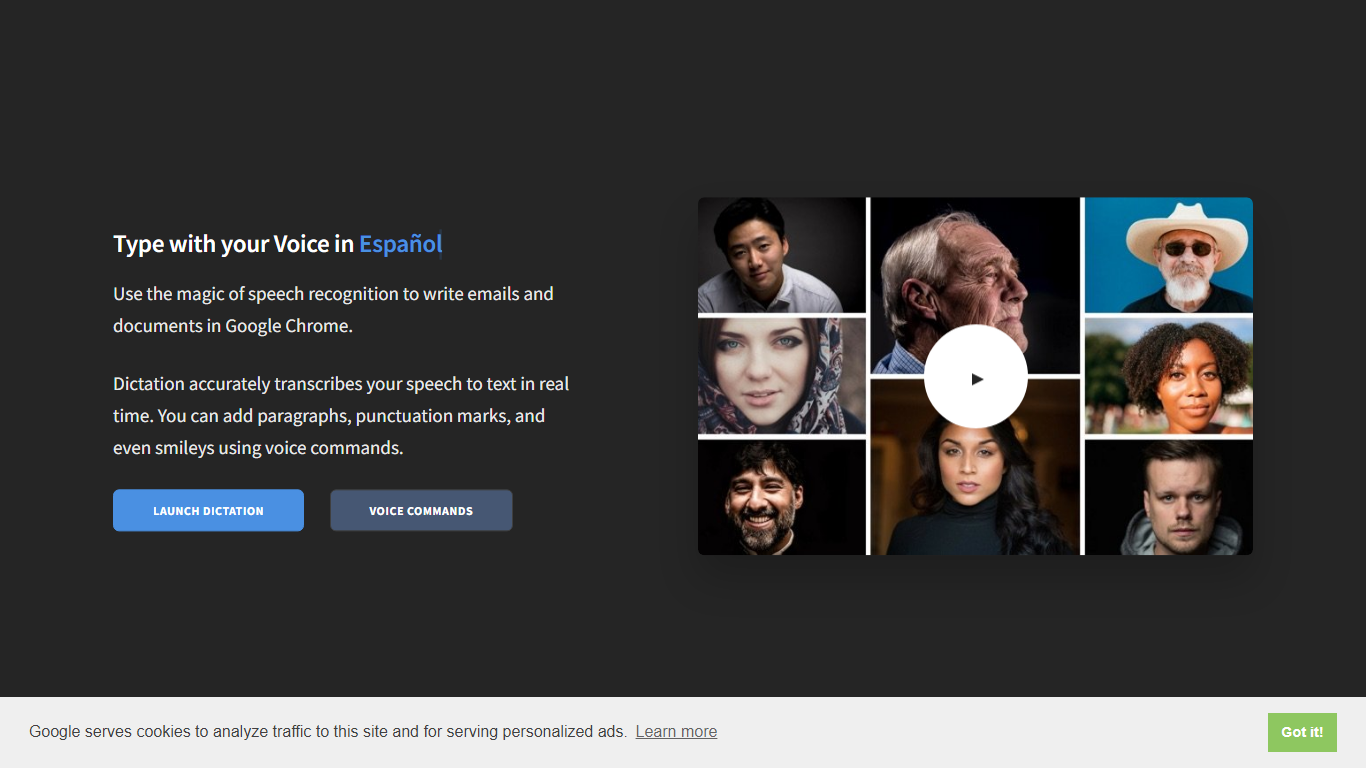Screen dimensions: 1366x768
Task: Select the man in white cowboy hat photo
Action: [x=1168, y=254]
